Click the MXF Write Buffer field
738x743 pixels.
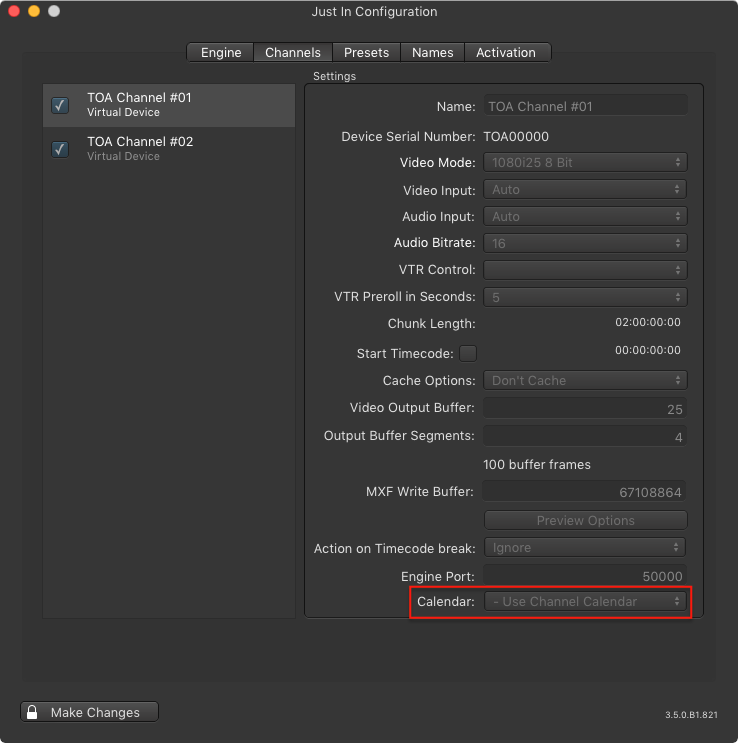pyautogui.click(x=584, y=492)
